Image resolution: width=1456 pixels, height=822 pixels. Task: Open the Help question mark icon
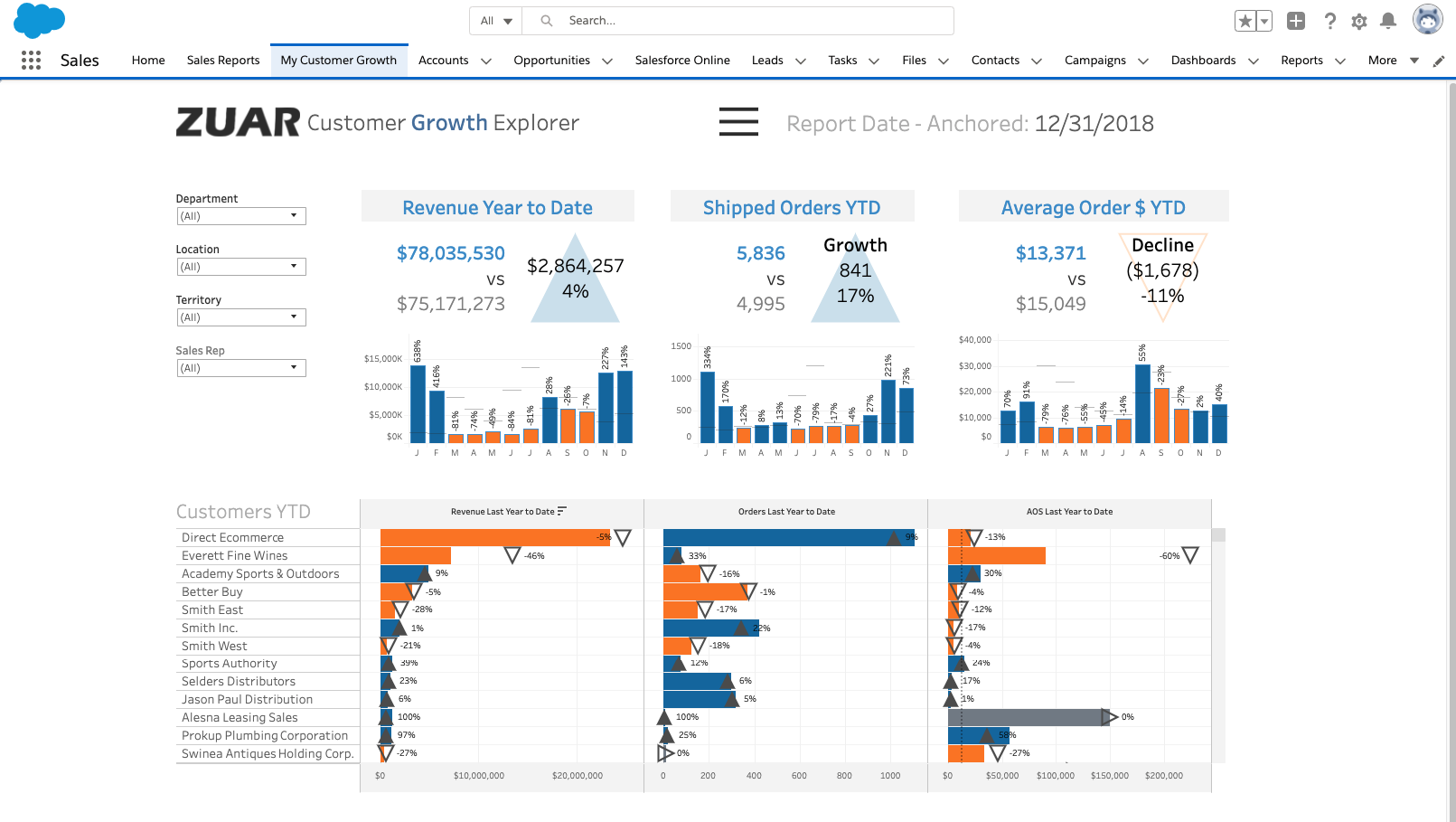pos(1329,21)
